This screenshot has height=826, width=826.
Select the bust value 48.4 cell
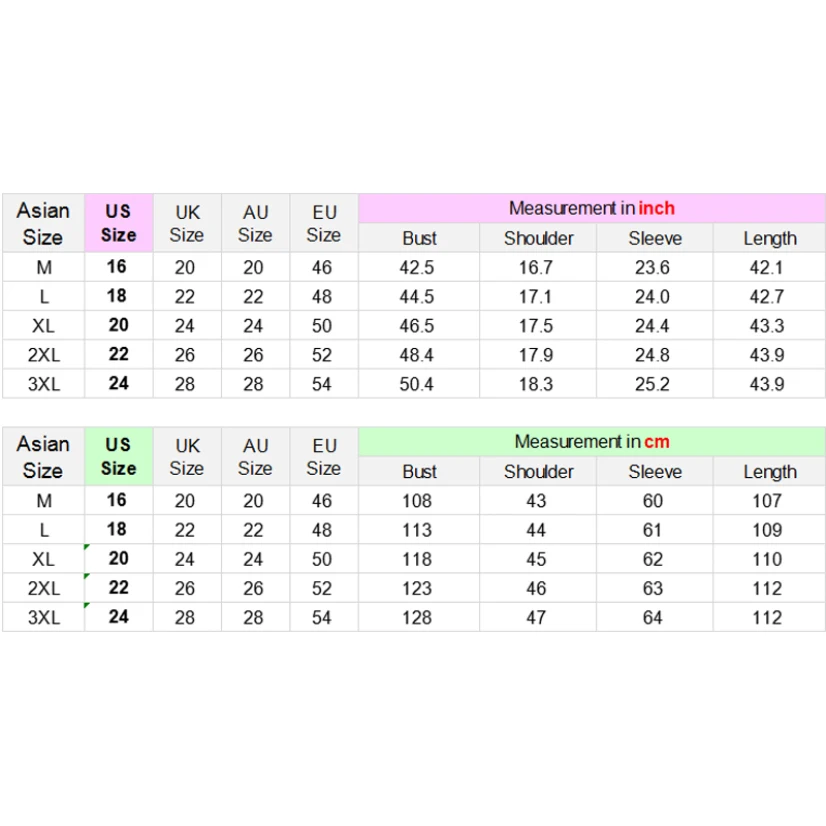[x=418, y=355]
